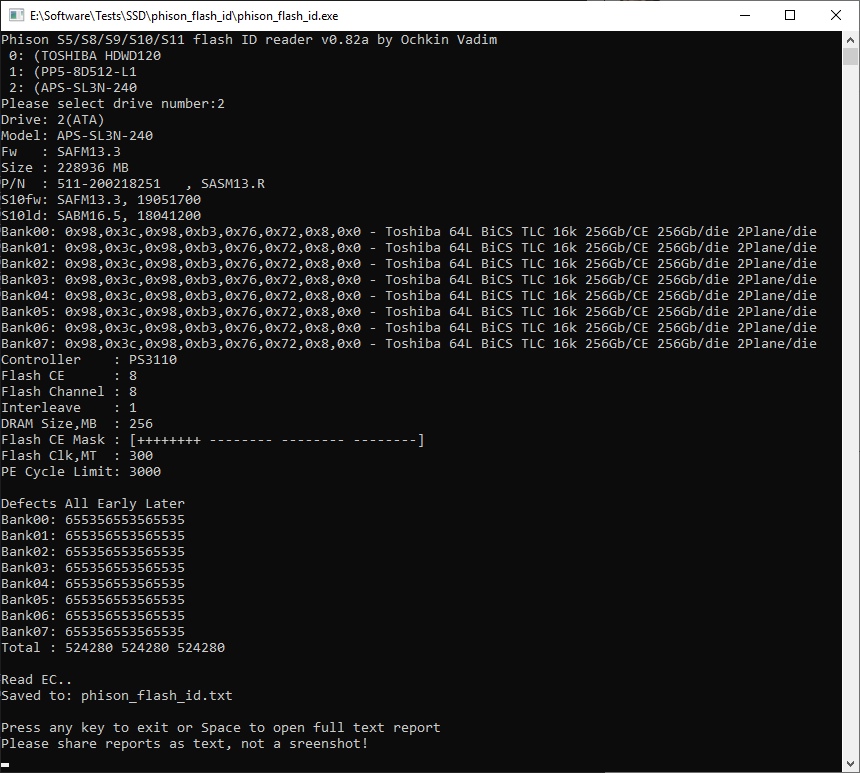Viewport: 860px width, 773px height.
Task: Click the Bank04 defects row
Action: click(x=93, y=584)
